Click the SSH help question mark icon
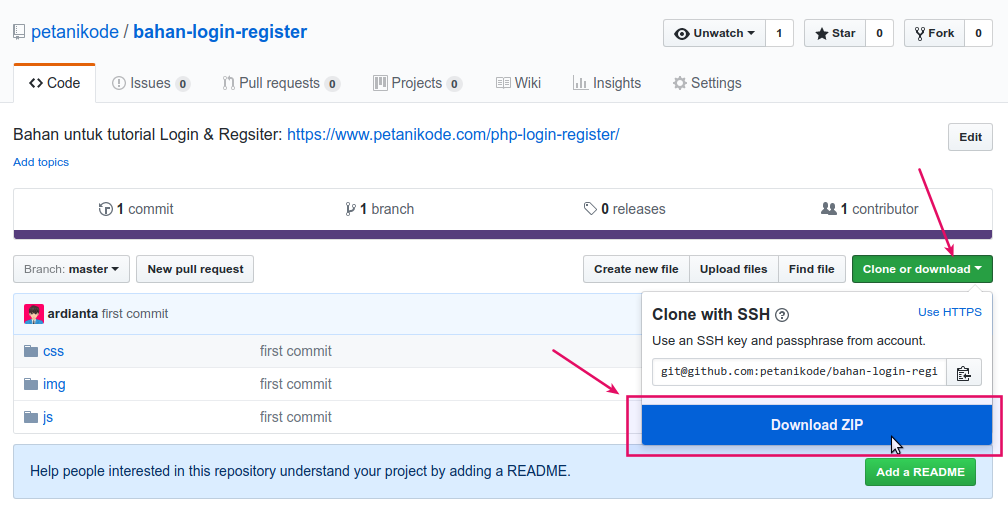This screenshot has height=527, width=1008. click(782, 315)
